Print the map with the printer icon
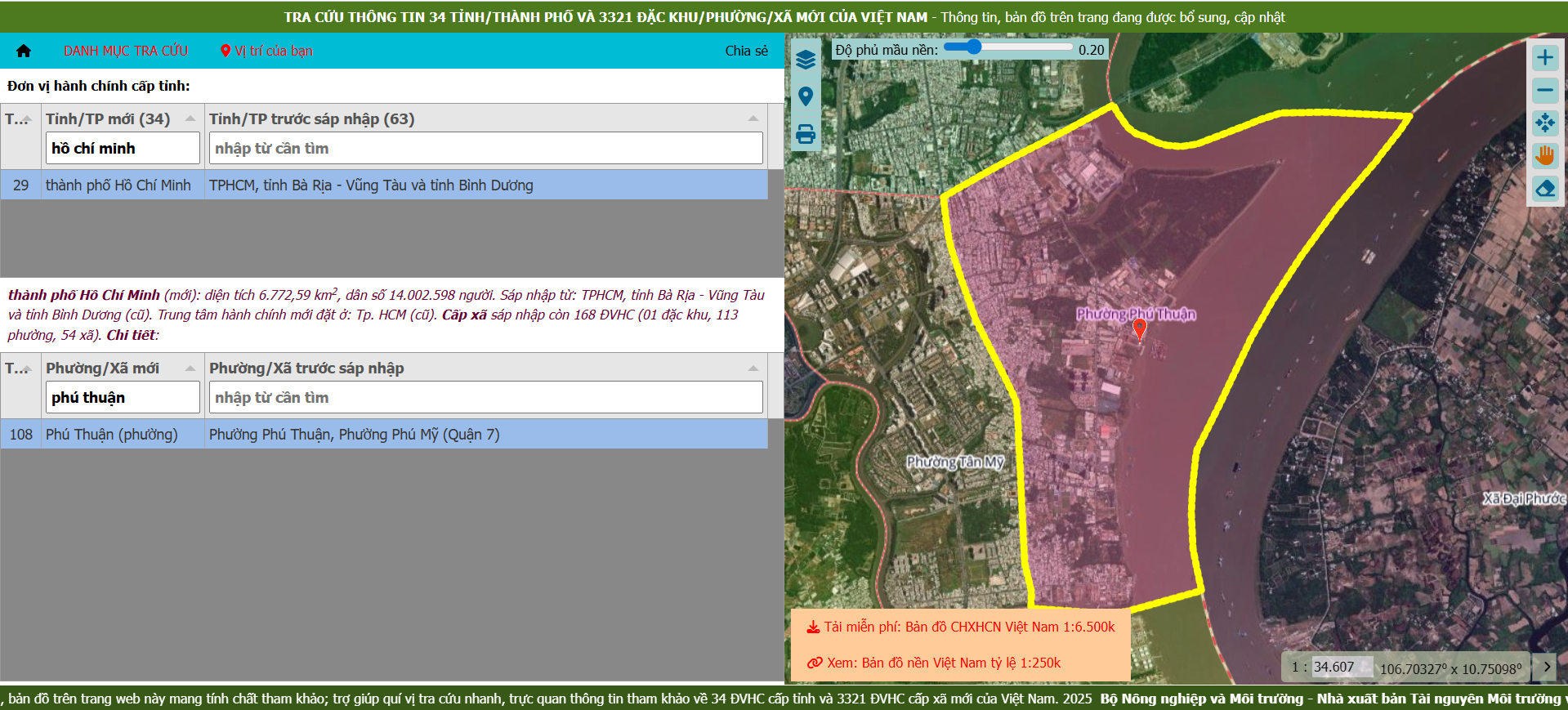1568x710 pixels. 806,134
